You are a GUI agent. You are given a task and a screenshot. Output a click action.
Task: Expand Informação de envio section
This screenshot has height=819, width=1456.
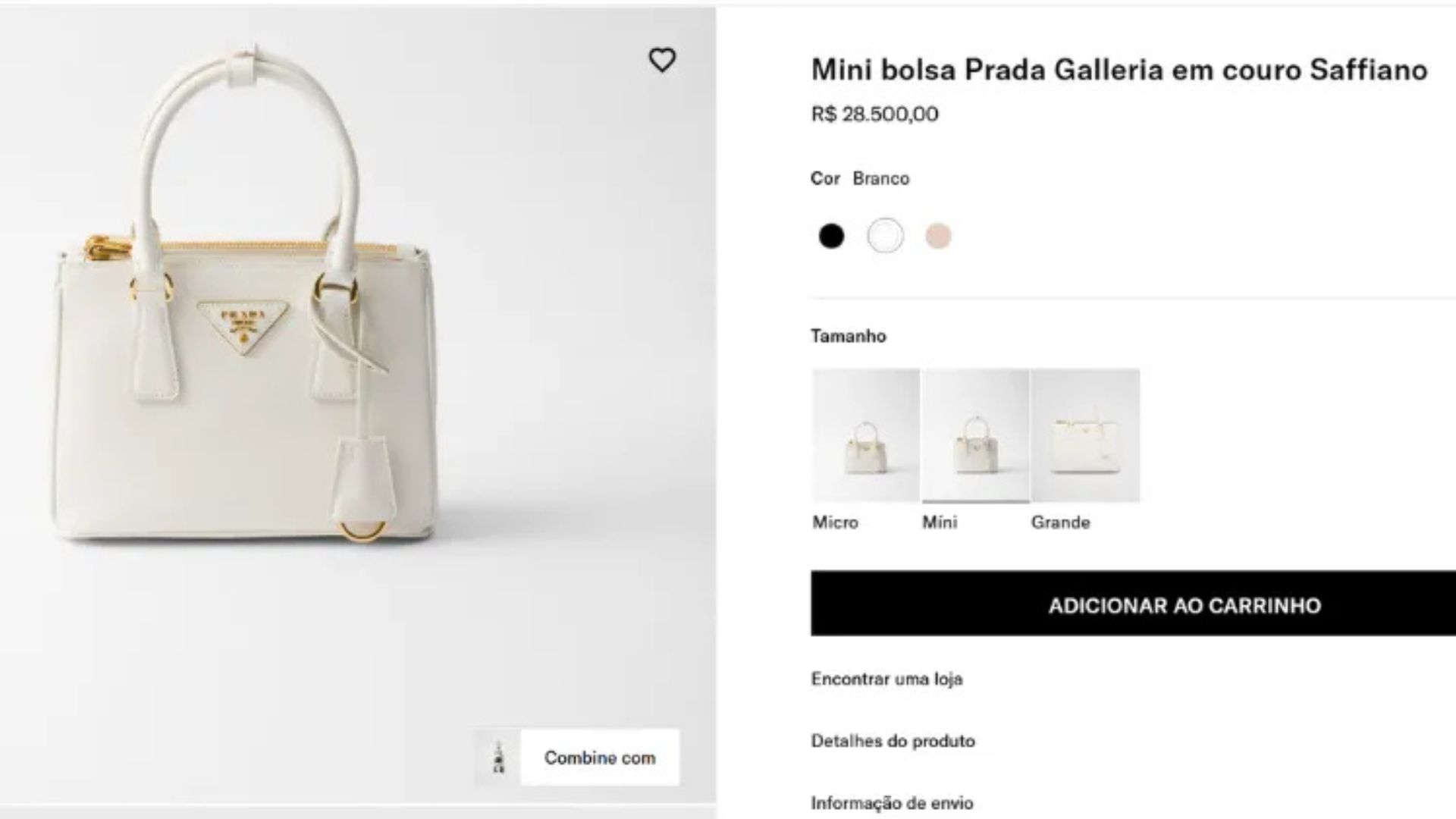tap(892, 802)
